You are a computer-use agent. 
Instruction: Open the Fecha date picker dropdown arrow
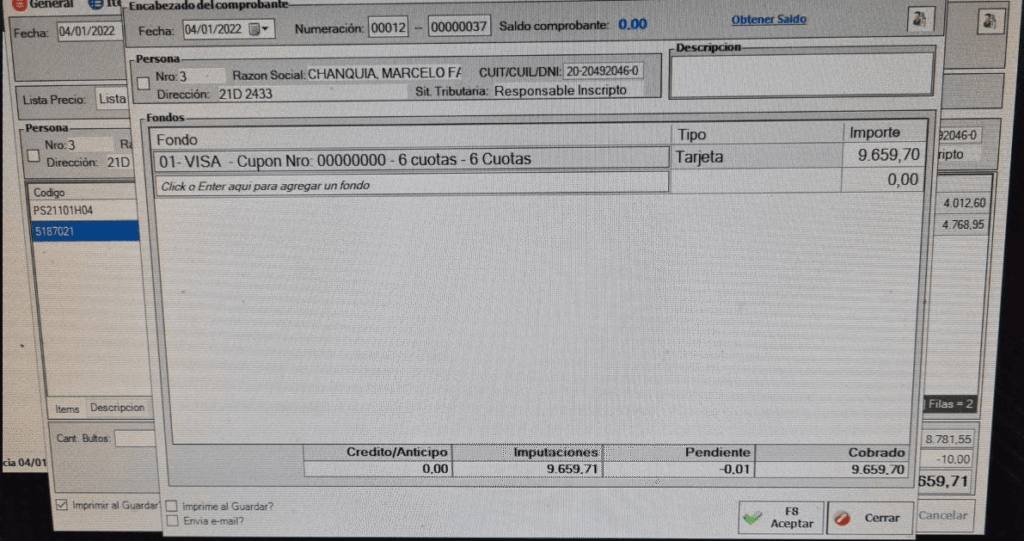[x=266, y=29]
